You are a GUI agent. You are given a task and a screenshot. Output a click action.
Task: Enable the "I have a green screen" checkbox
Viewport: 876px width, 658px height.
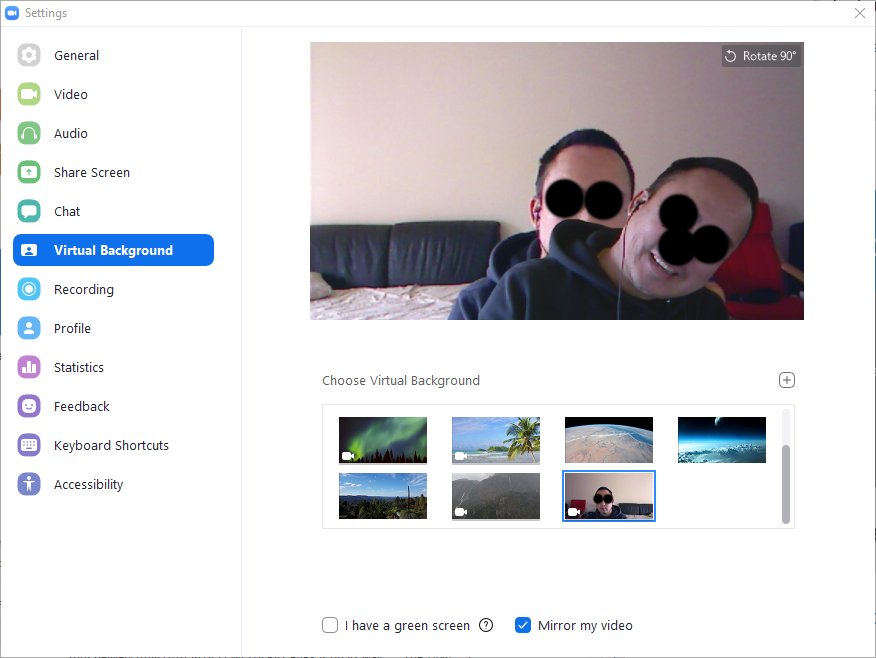click(330, 626)
